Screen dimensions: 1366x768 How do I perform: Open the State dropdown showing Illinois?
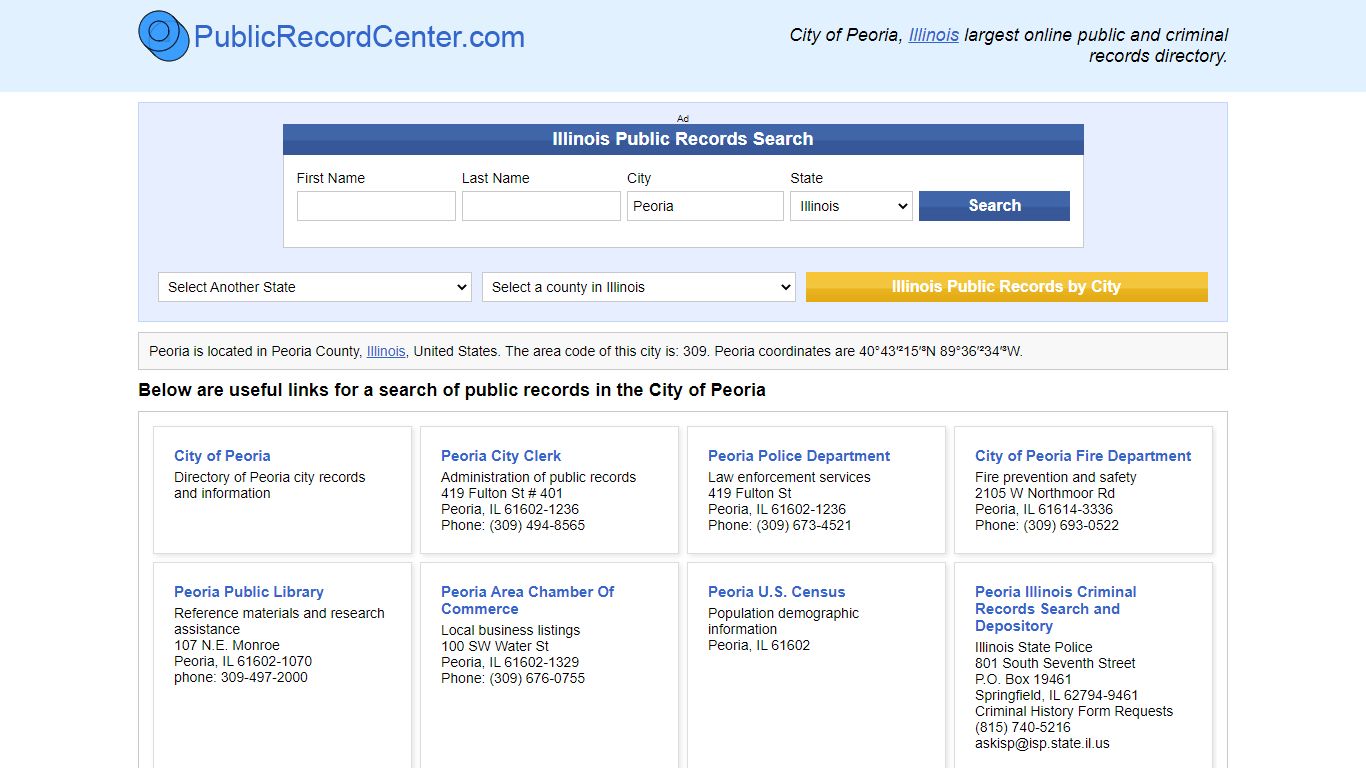tap(851, 206)
